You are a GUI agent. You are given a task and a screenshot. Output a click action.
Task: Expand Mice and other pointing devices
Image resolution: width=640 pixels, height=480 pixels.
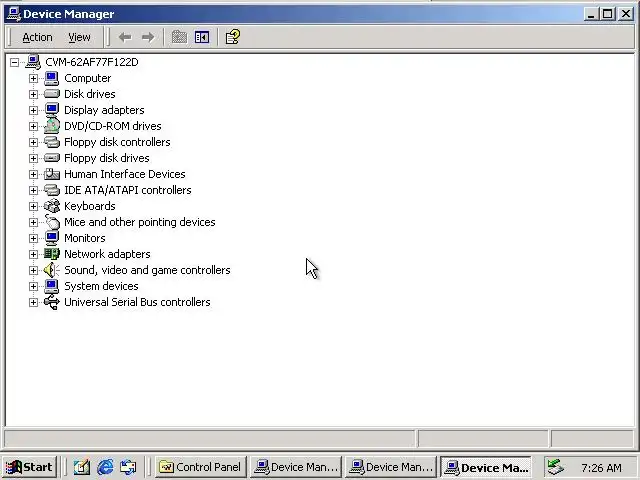click(33, 222)
